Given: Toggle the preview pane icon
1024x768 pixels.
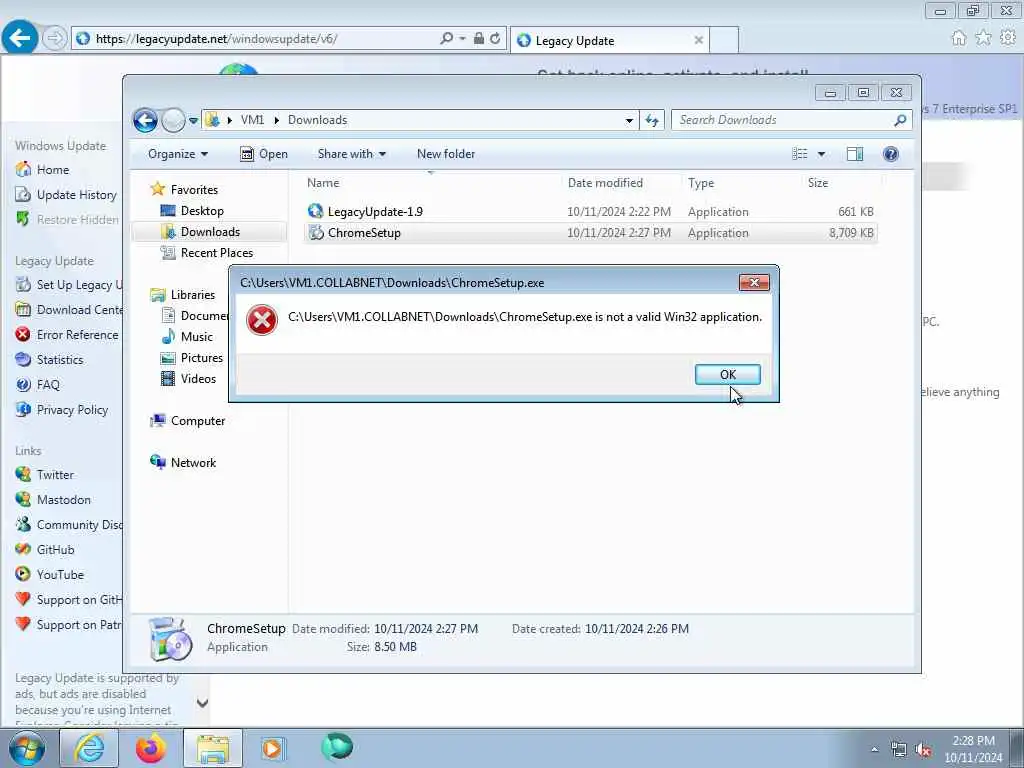Looking at the screenshot, I should (x=855, y=154).
